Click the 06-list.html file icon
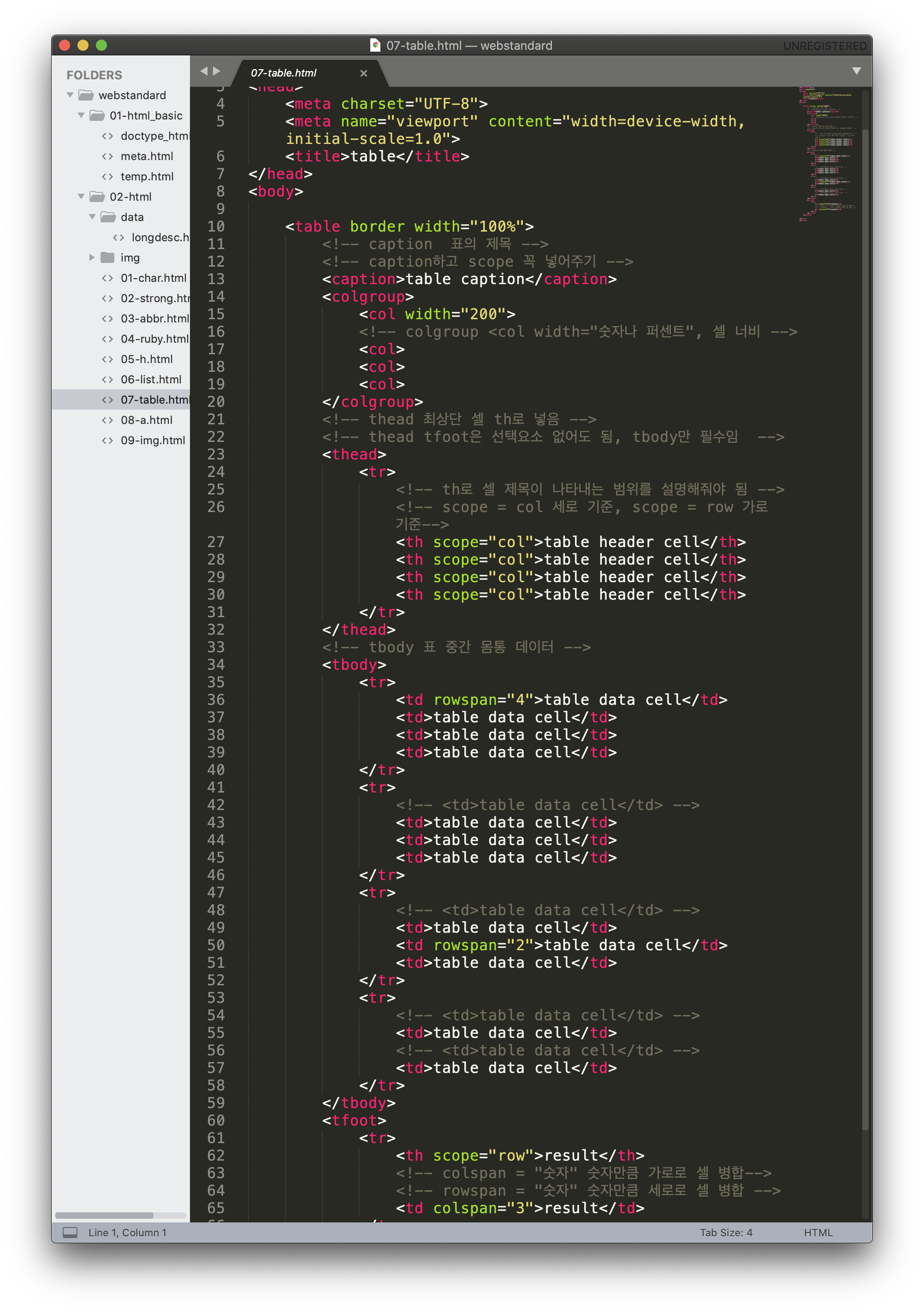This screenshot has height=1311, width=924. tap(107, 379)
